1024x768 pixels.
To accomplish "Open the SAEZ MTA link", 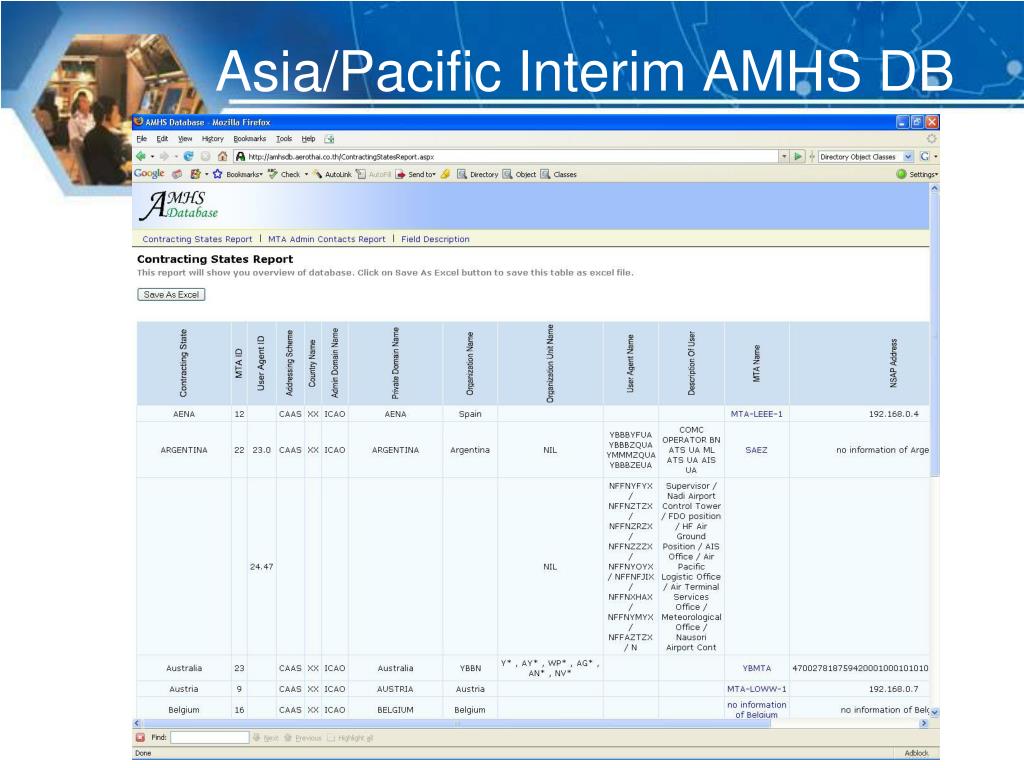I will [x=756, y=450].
